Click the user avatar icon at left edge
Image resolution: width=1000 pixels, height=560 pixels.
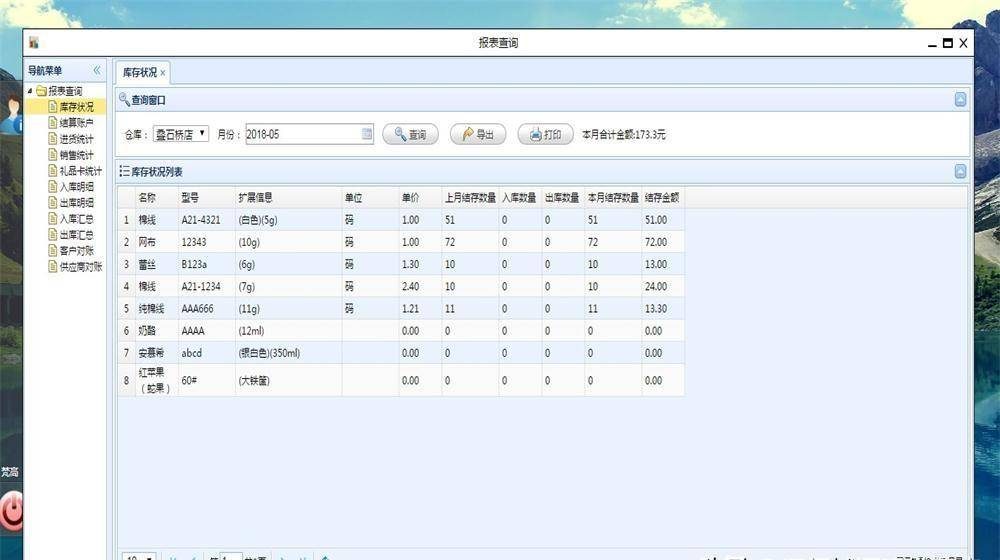[13, 115]
